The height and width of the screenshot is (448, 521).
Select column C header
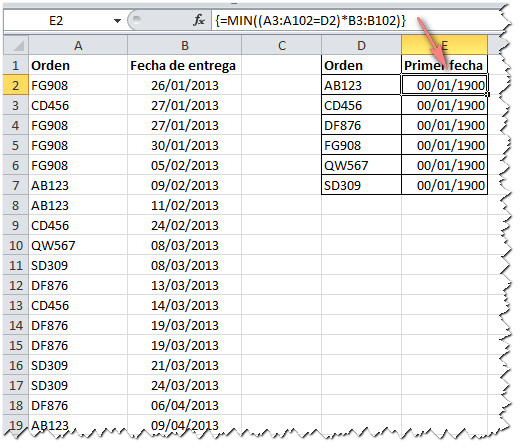[x=282, y=45]
